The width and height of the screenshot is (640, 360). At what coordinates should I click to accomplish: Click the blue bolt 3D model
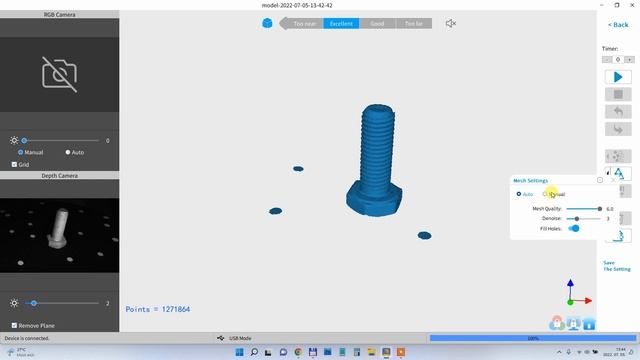[374, 160]
